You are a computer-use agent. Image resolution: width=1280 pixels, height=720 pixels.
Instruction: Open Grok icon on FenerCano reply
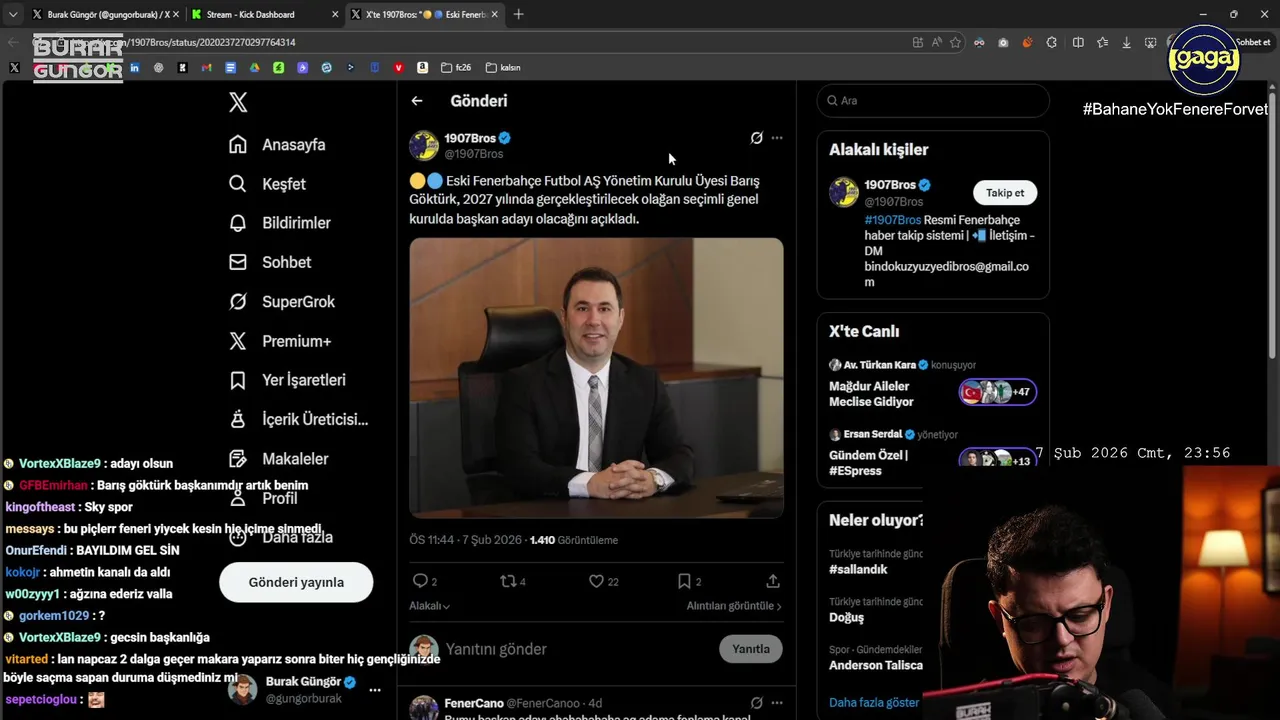[x=757, y=703]
